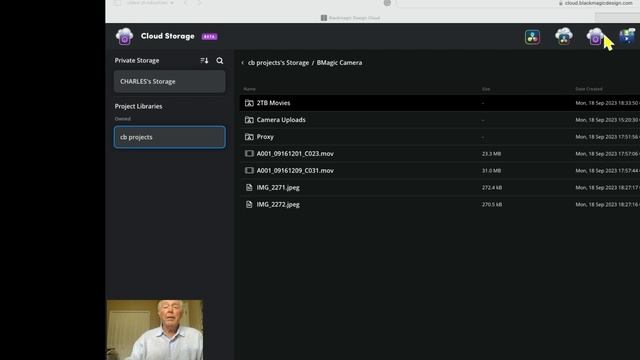This screenshot has height=360, width=640.
Task: Sort by Size column header
Action: (486, 89)
